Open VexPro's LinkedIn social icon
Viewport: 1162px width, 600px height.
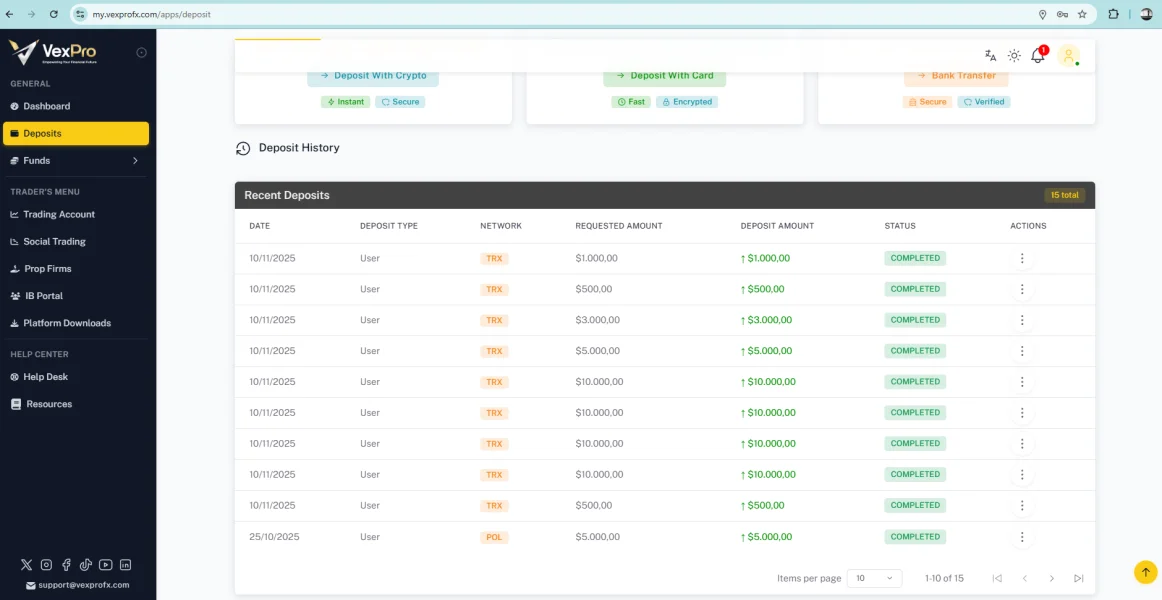point(125,565)
